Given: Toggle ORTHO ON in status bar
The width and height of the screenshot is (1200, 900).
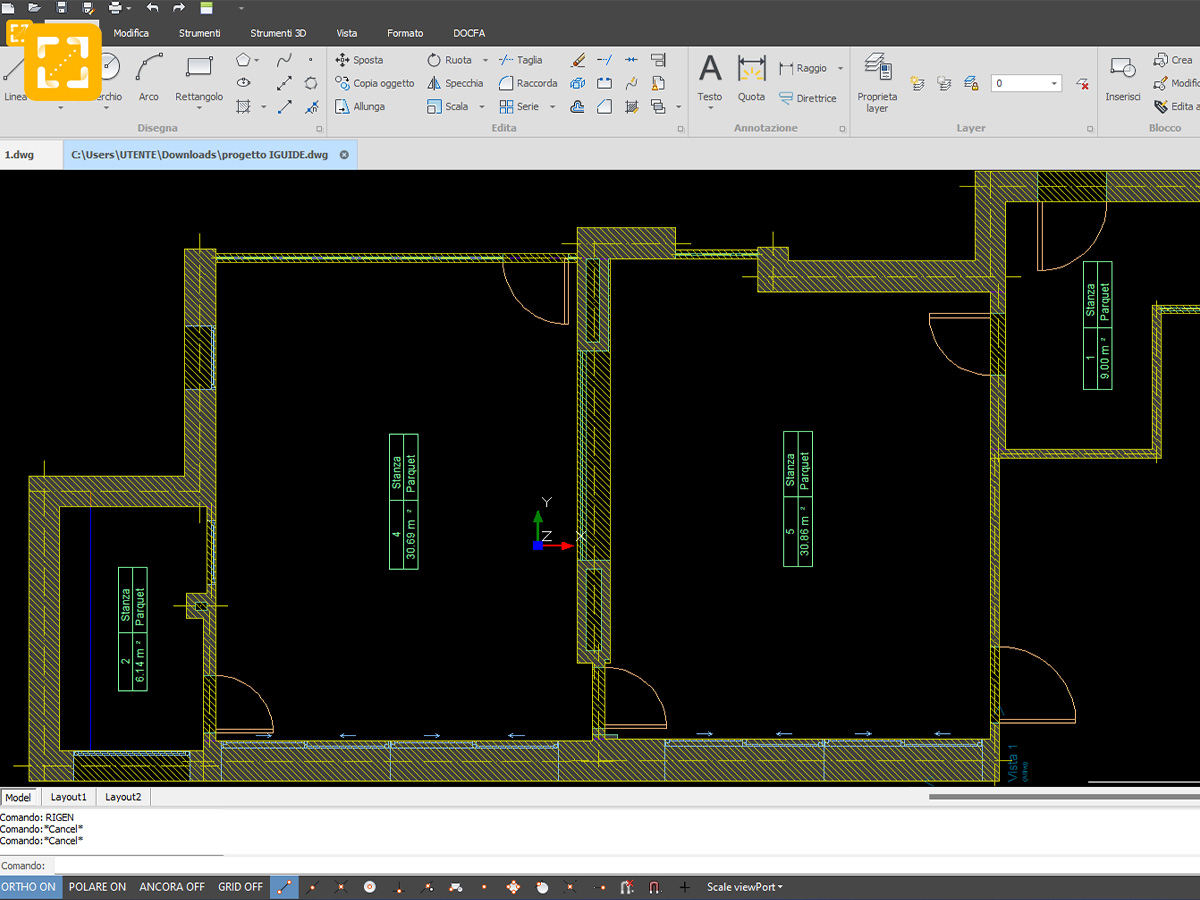Looking at the screenshot, I should (30, 887).
